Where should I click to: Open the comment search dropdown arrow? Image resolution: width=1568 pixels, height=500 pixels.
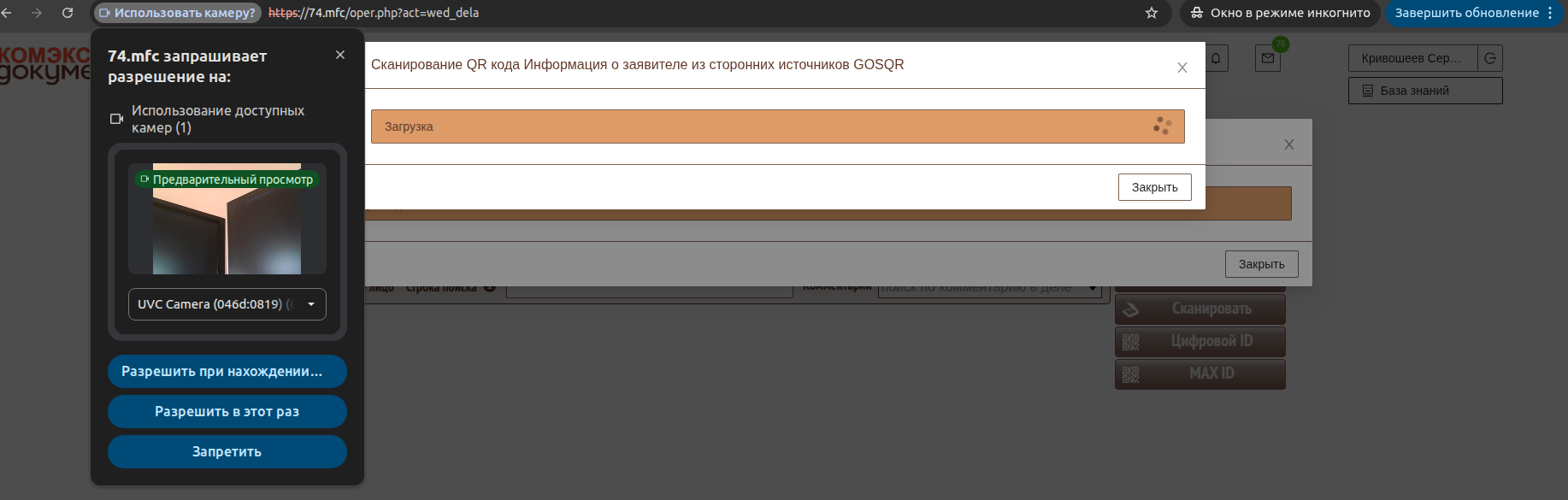point(1093,288)
